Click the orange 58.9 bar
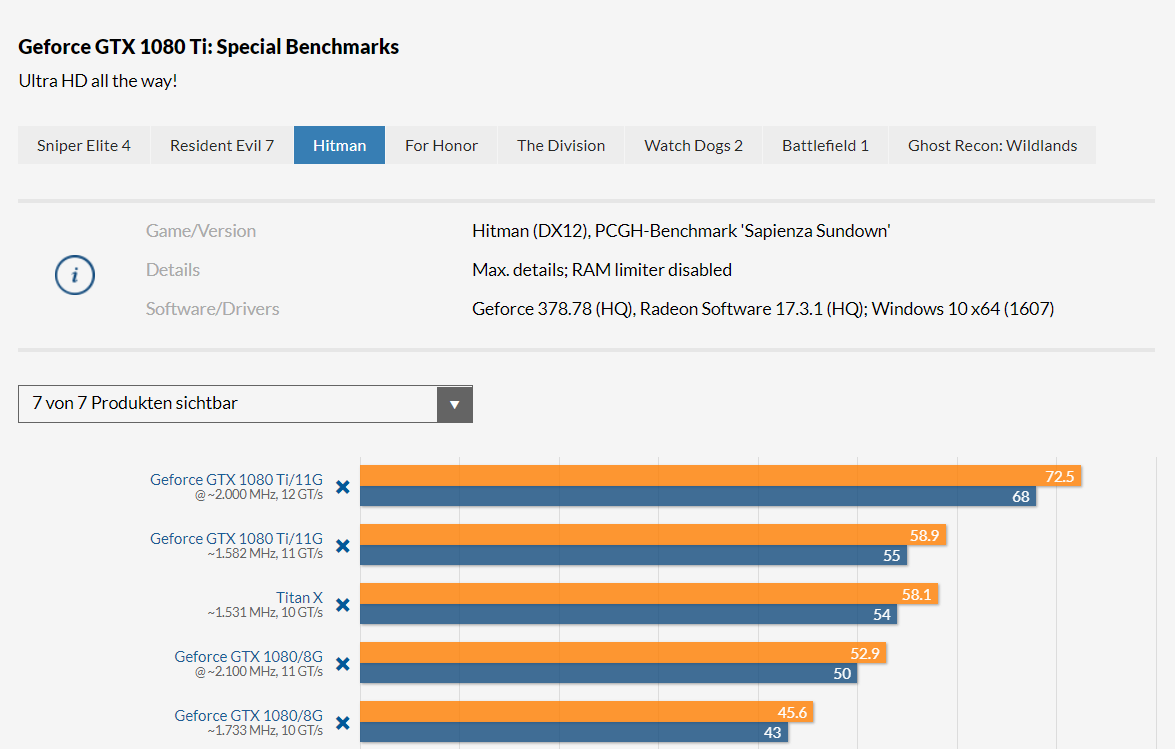This screenshot has height=749, width=1176. point(652,535)
